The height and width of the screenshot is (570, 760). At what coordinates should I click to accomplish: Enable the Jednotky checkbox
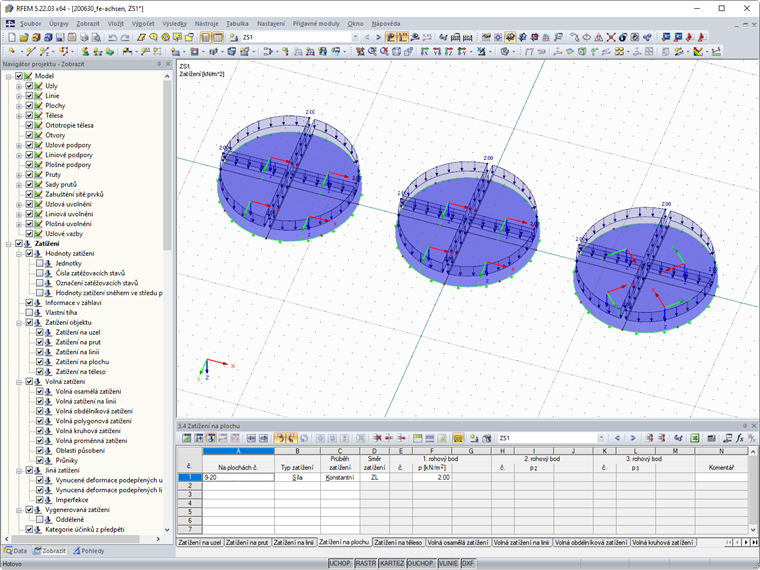tap(40, 263)
